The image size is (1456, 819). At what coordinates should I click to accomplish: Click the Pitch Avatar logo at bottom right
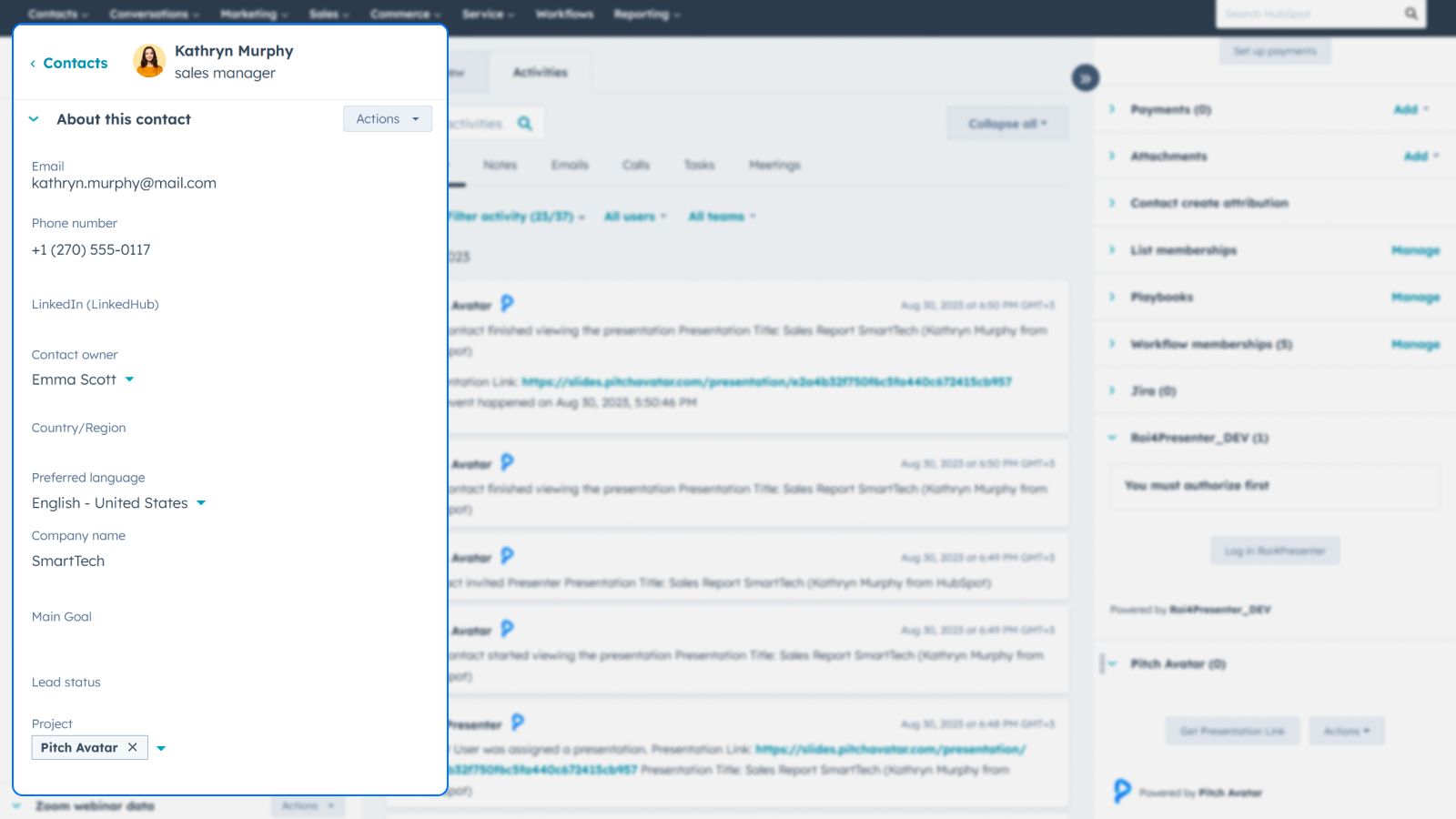[1120, 791]
